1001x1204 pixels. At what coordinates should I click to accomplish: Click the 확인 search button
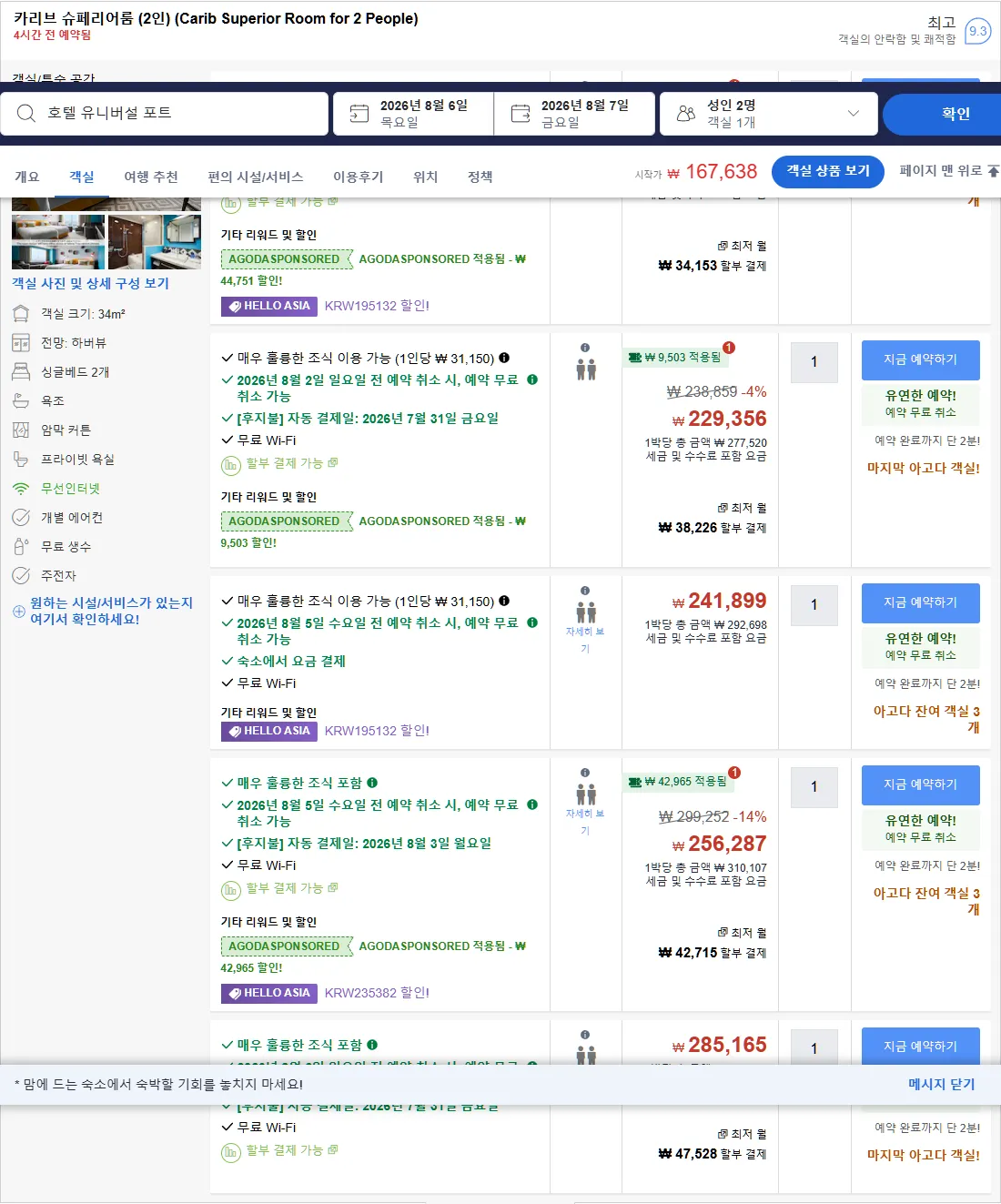click(x=942, y=114)
